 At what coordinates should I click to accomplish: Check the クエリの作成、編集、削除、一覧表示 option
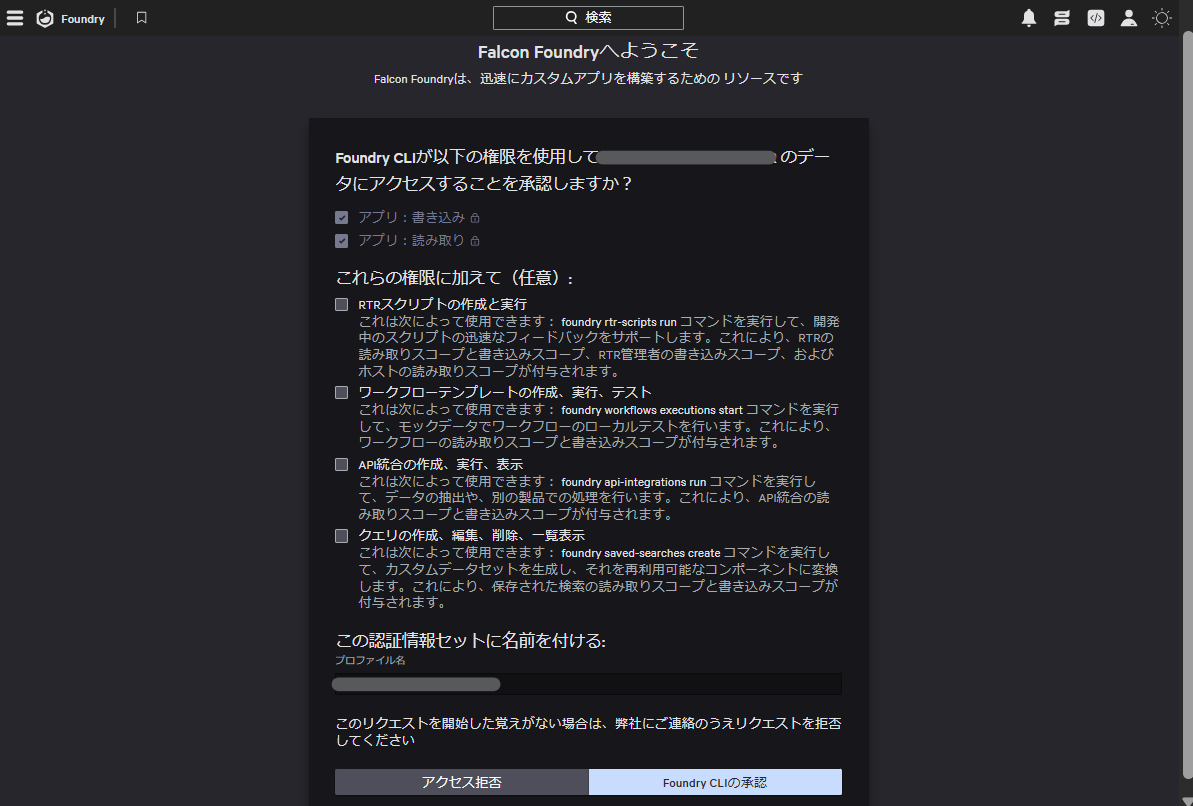click(341, 535)
